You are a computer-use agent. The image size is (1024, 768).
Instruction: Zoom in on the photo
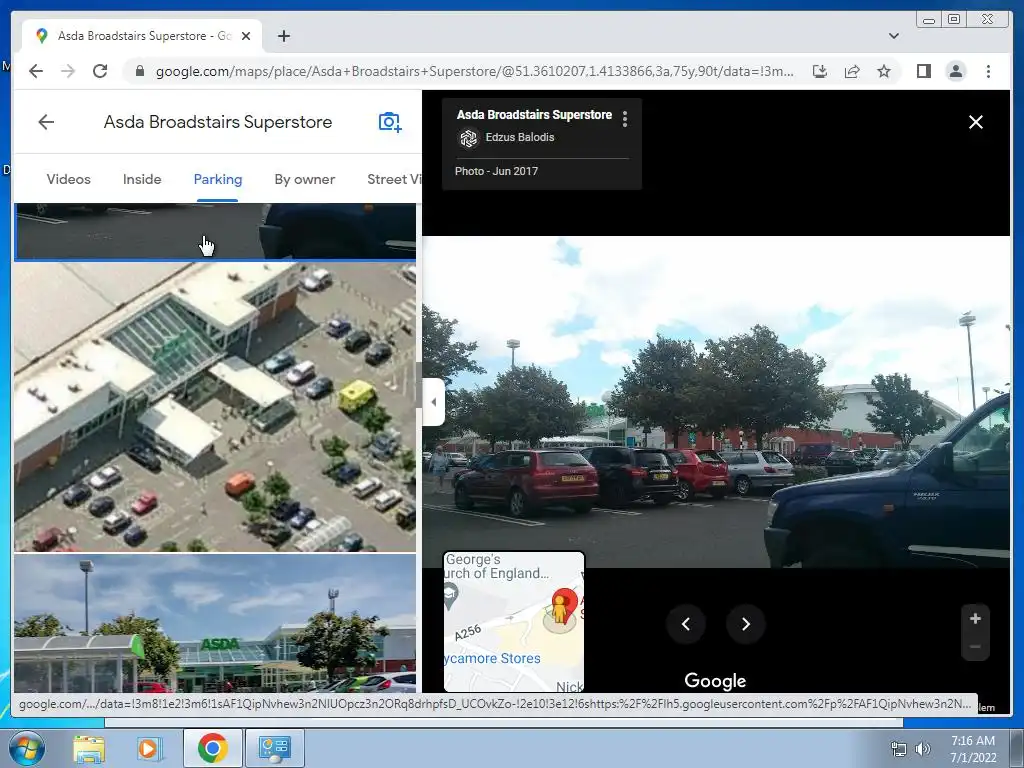975,618
